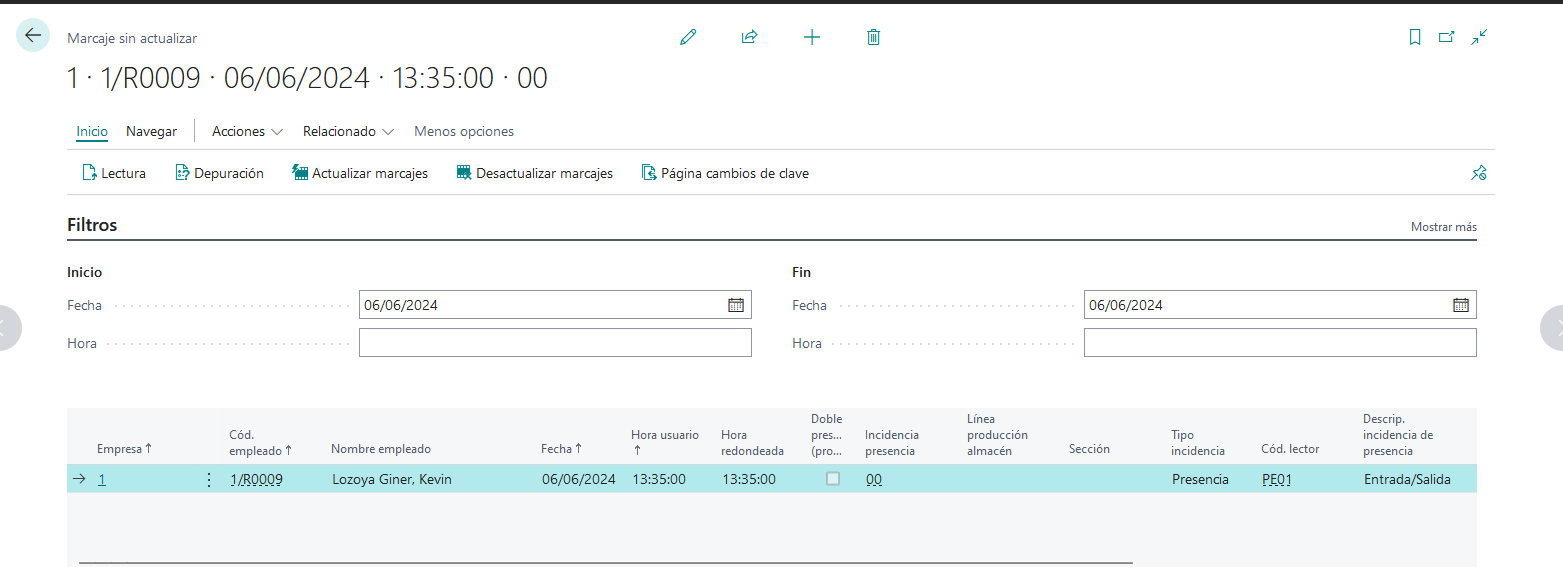Click the back arrow button

[33, 36]
